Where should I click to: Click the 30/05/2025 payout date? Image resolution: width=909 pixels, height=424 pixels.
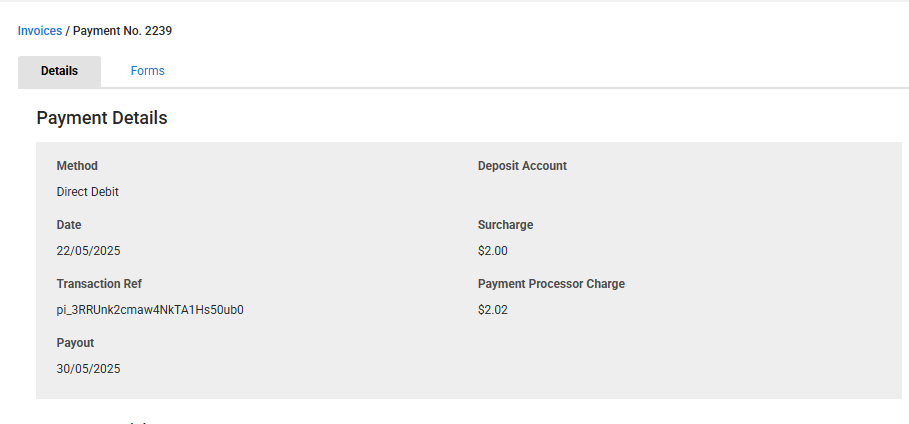point(88,369)
